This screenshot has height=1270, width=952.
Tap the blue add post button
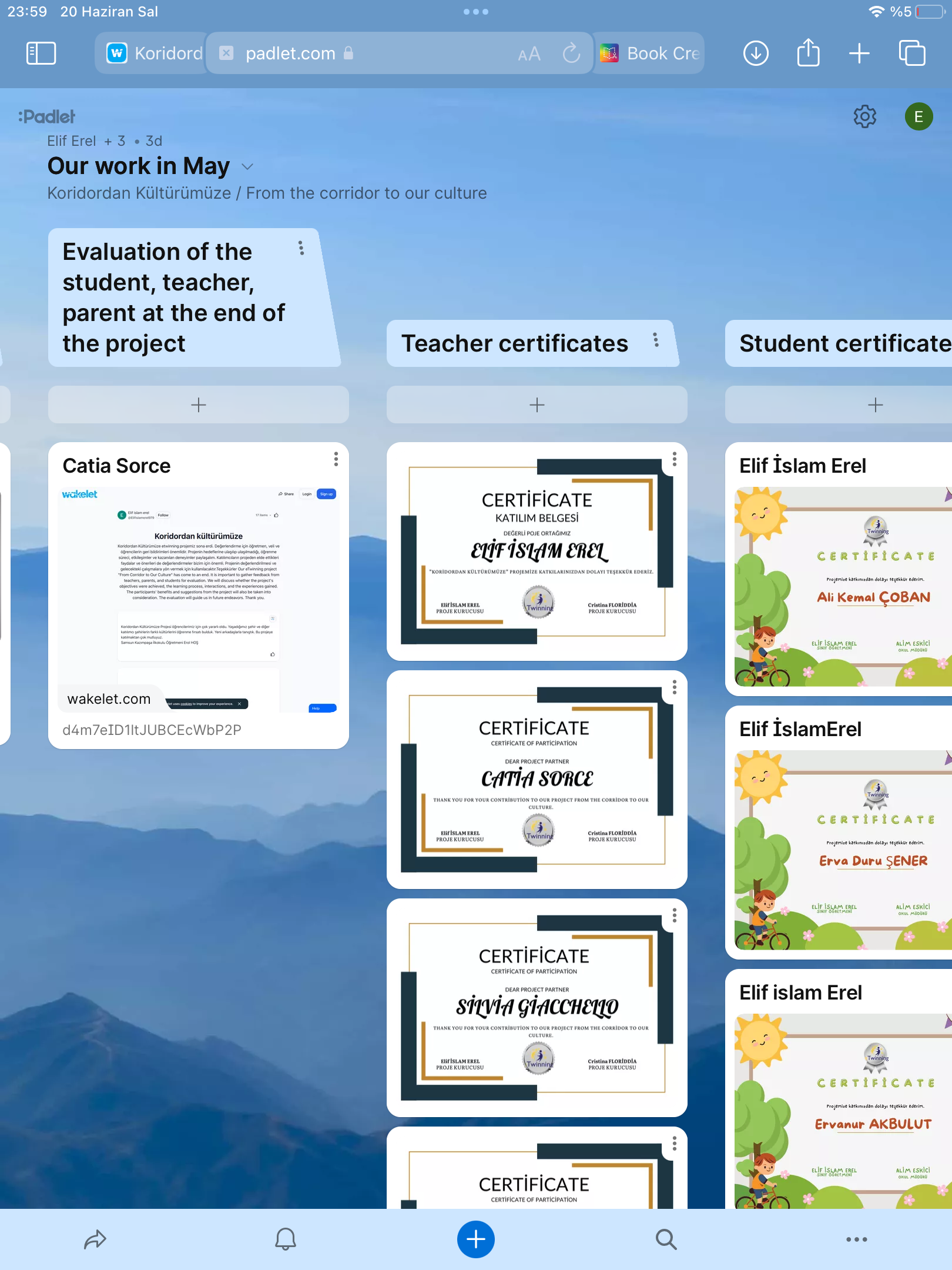click(475, 1239)
